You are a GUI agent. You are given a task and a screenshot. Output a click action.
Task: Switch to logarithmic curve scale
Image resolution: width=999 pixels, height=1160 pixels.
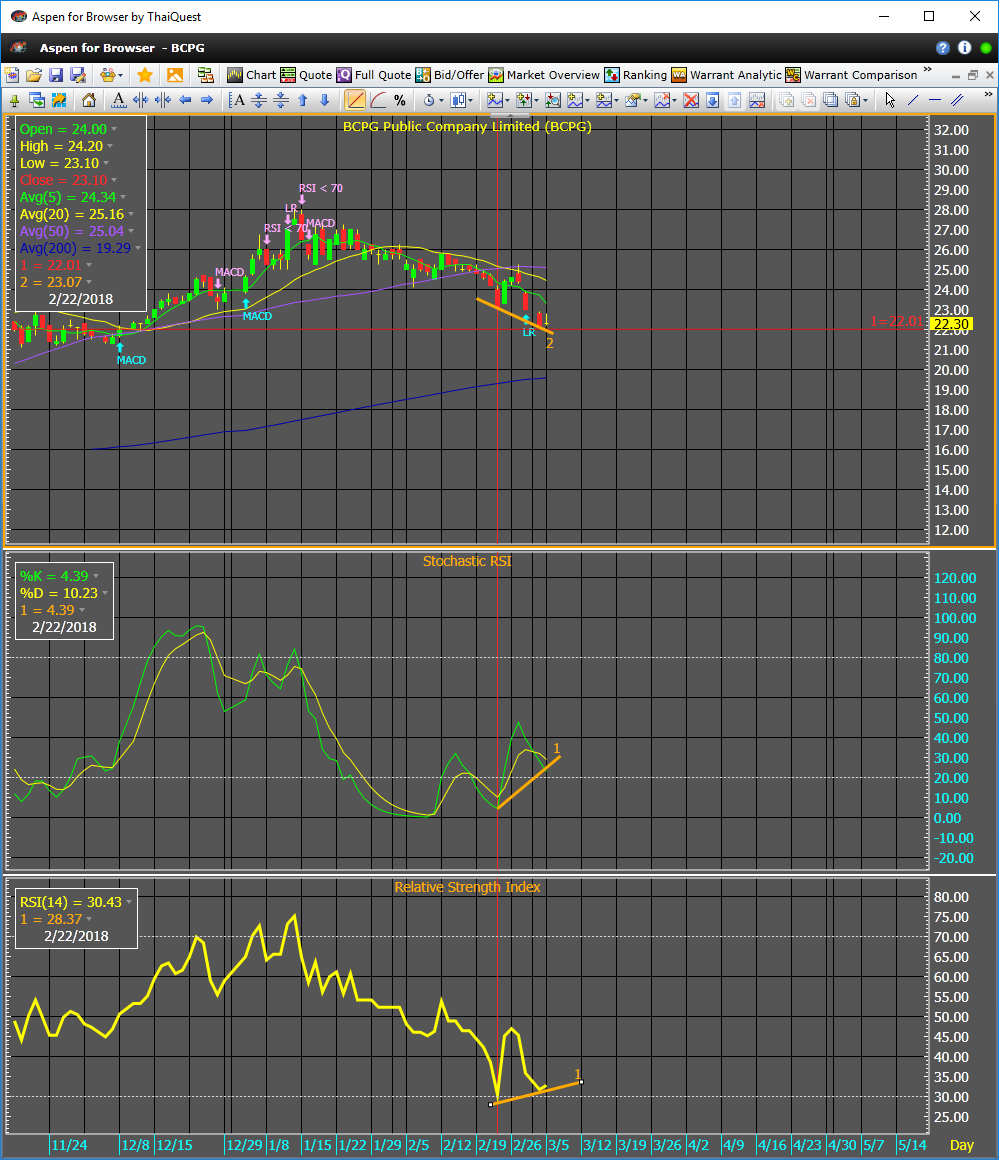coord(378,100)
